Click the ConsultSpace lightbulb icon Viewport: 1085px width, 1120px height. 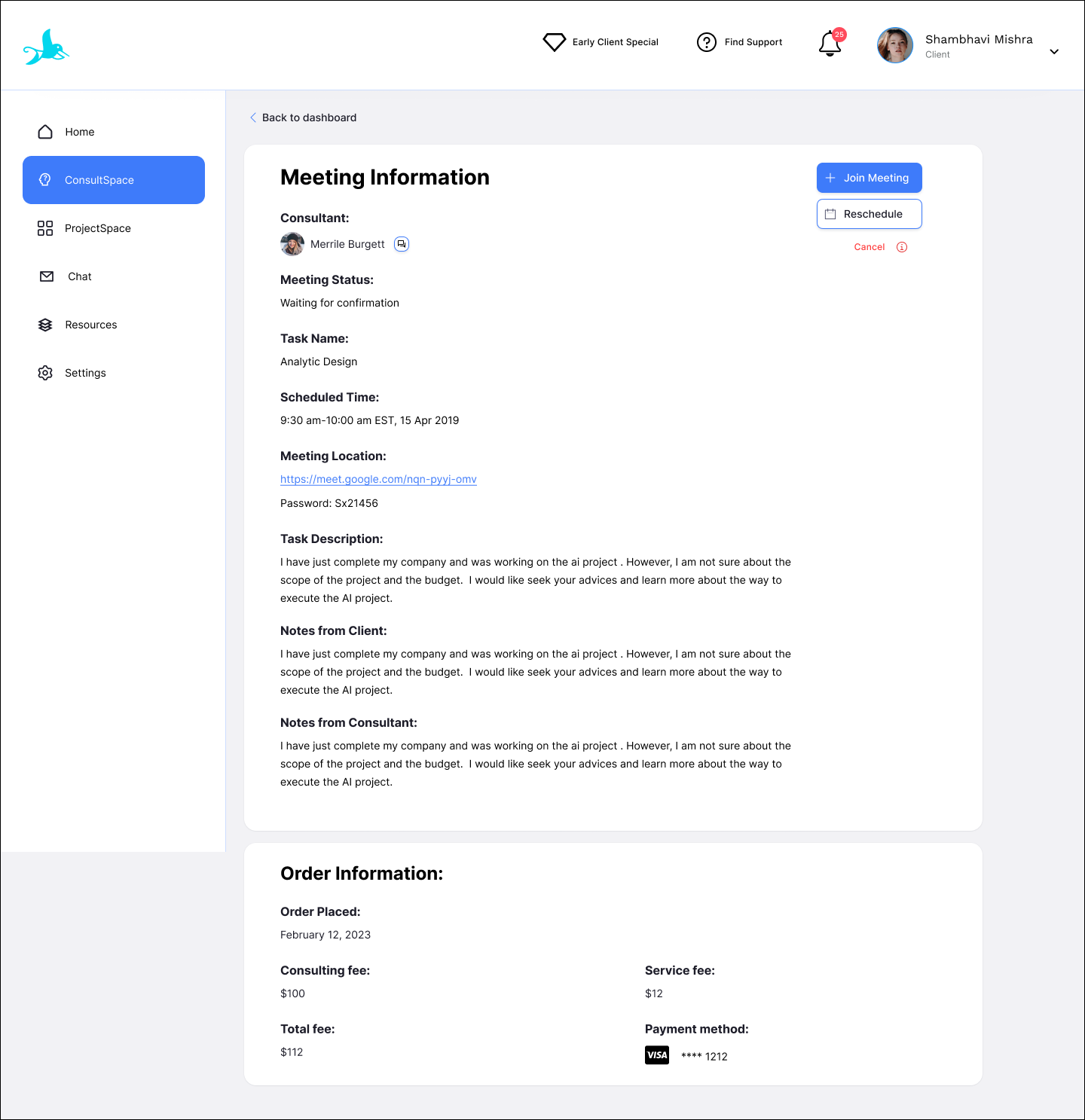[x=45, y=180]
